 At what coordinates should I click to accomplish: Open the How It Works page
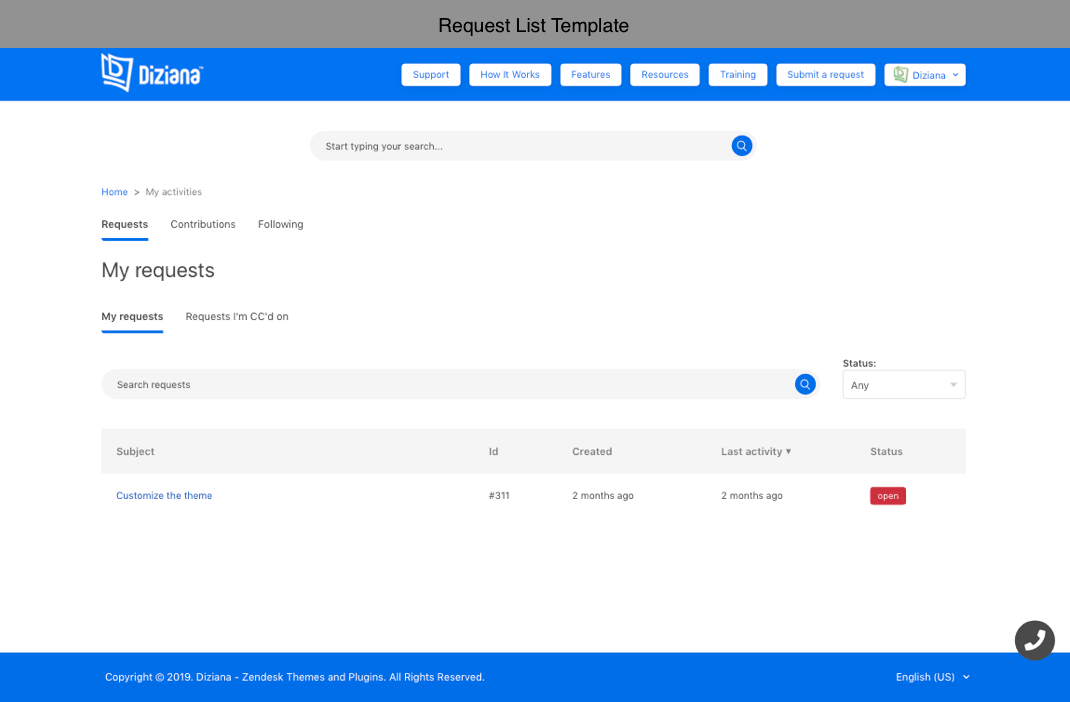click(x=510, y=75)
